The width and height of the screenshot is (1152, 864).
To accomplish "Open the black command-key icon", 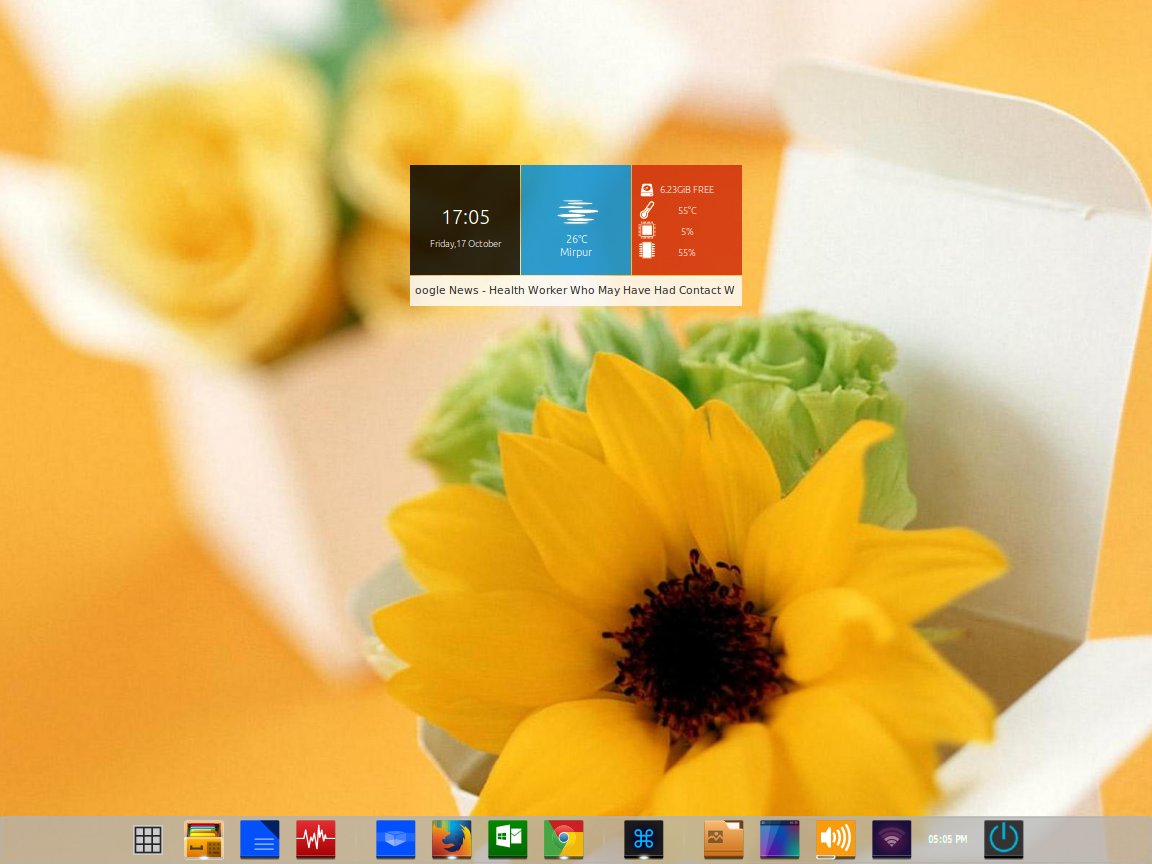I will coord(644,839).
